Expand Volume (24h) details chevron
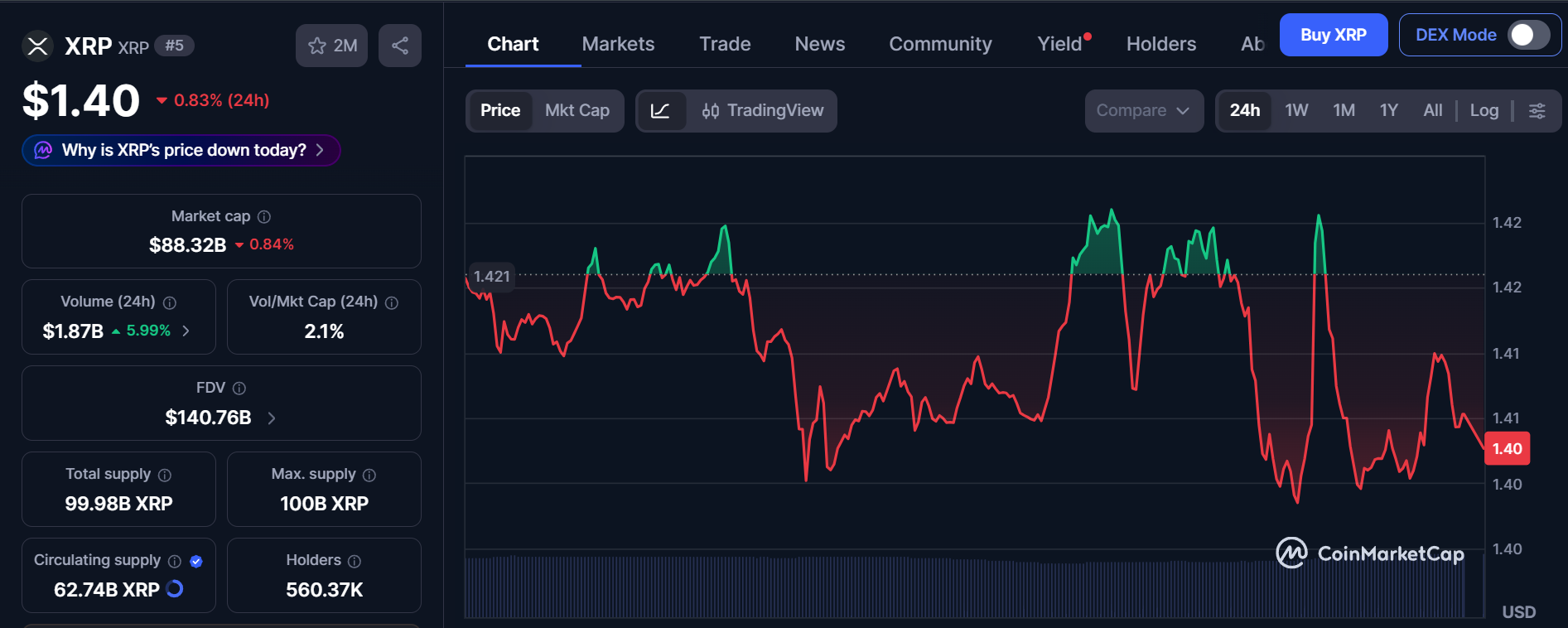 186,331
